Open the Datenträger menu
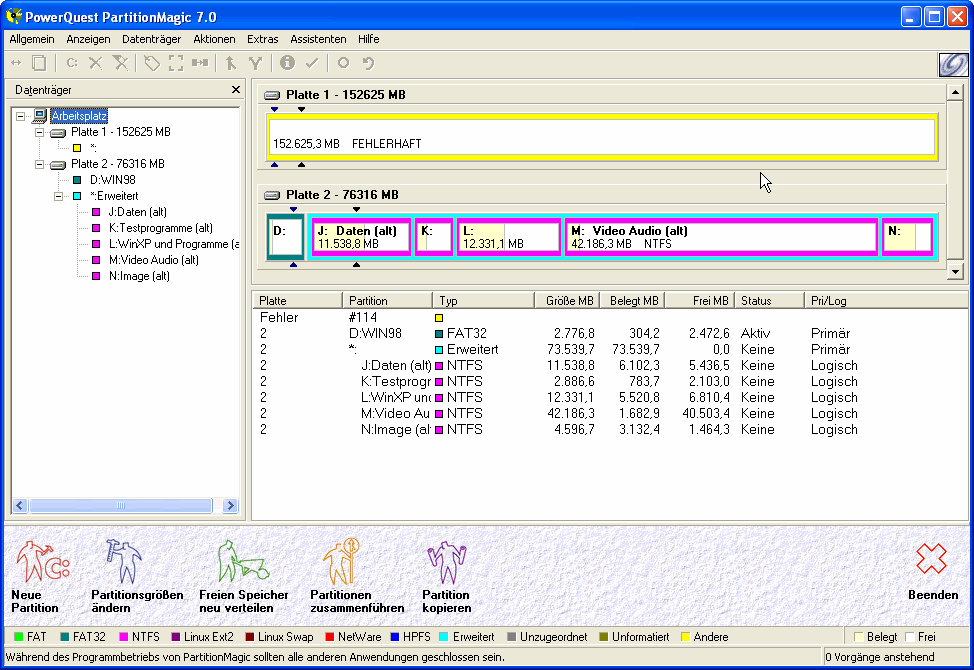974x670 pixels. tap(152, 39)
